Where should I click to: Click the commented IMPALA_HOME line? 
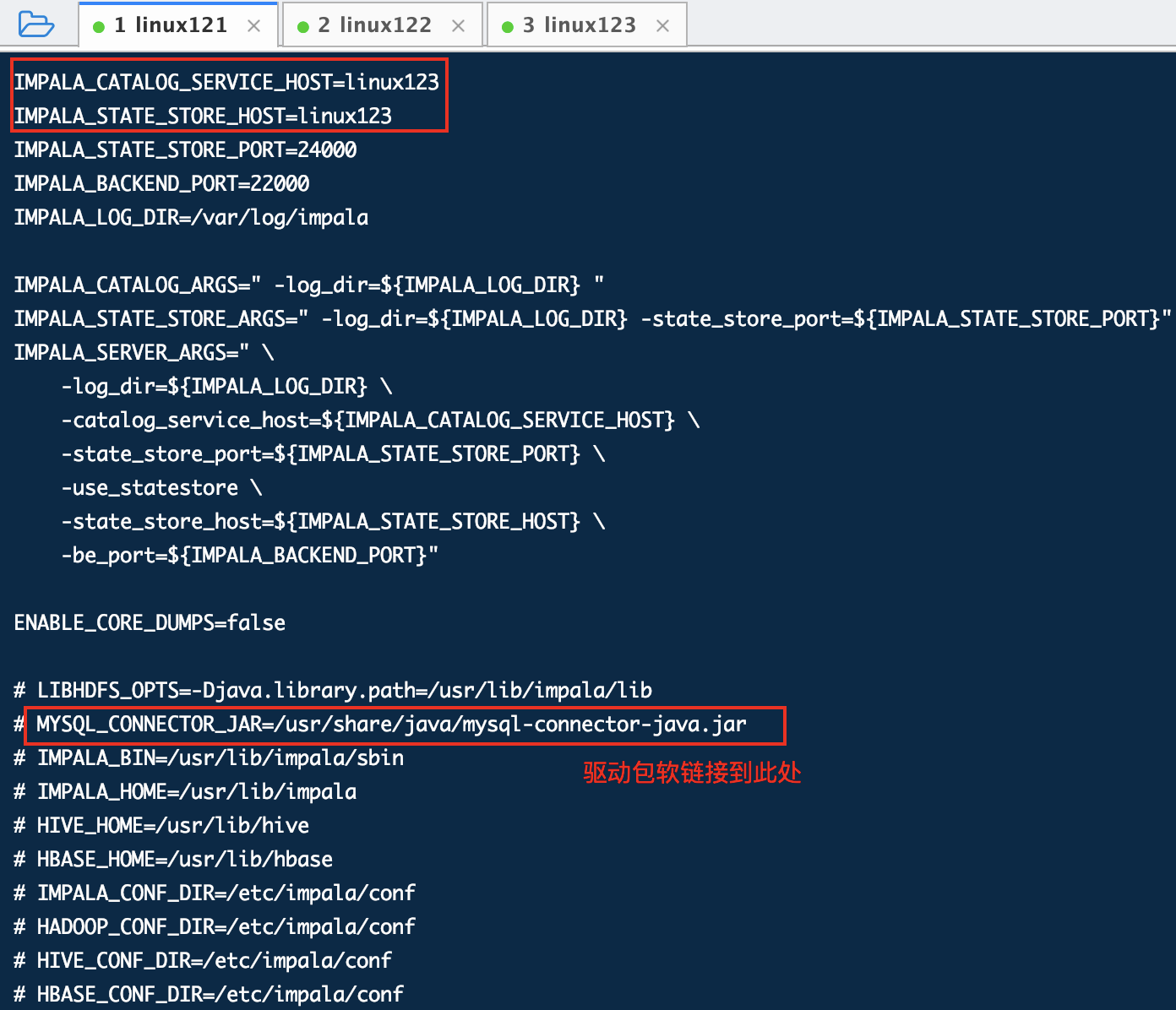[185, 791]
